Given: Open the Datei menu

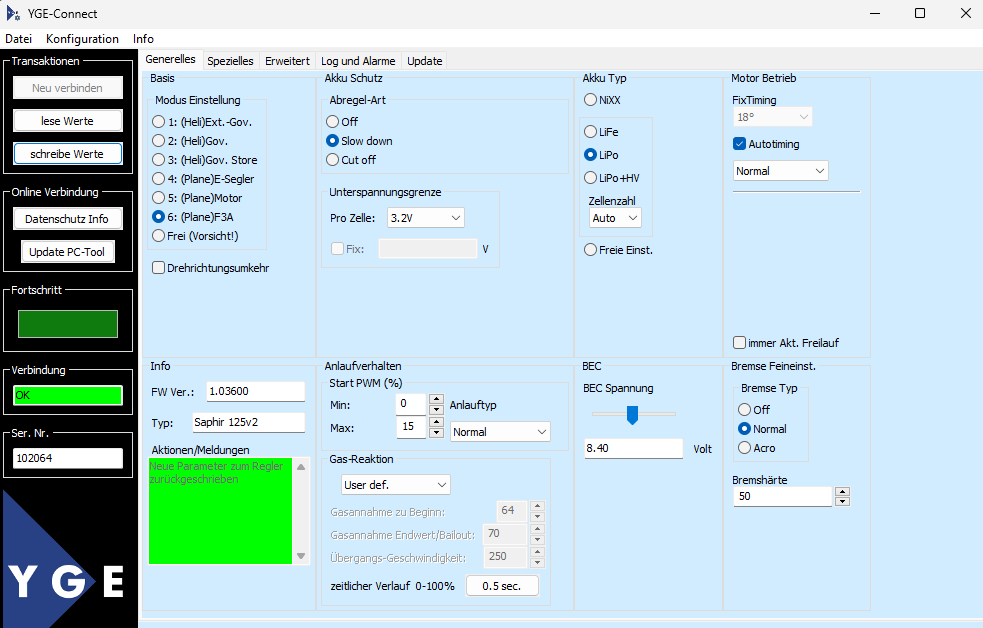Looking at the screenshot, I should tap(18, 39).
